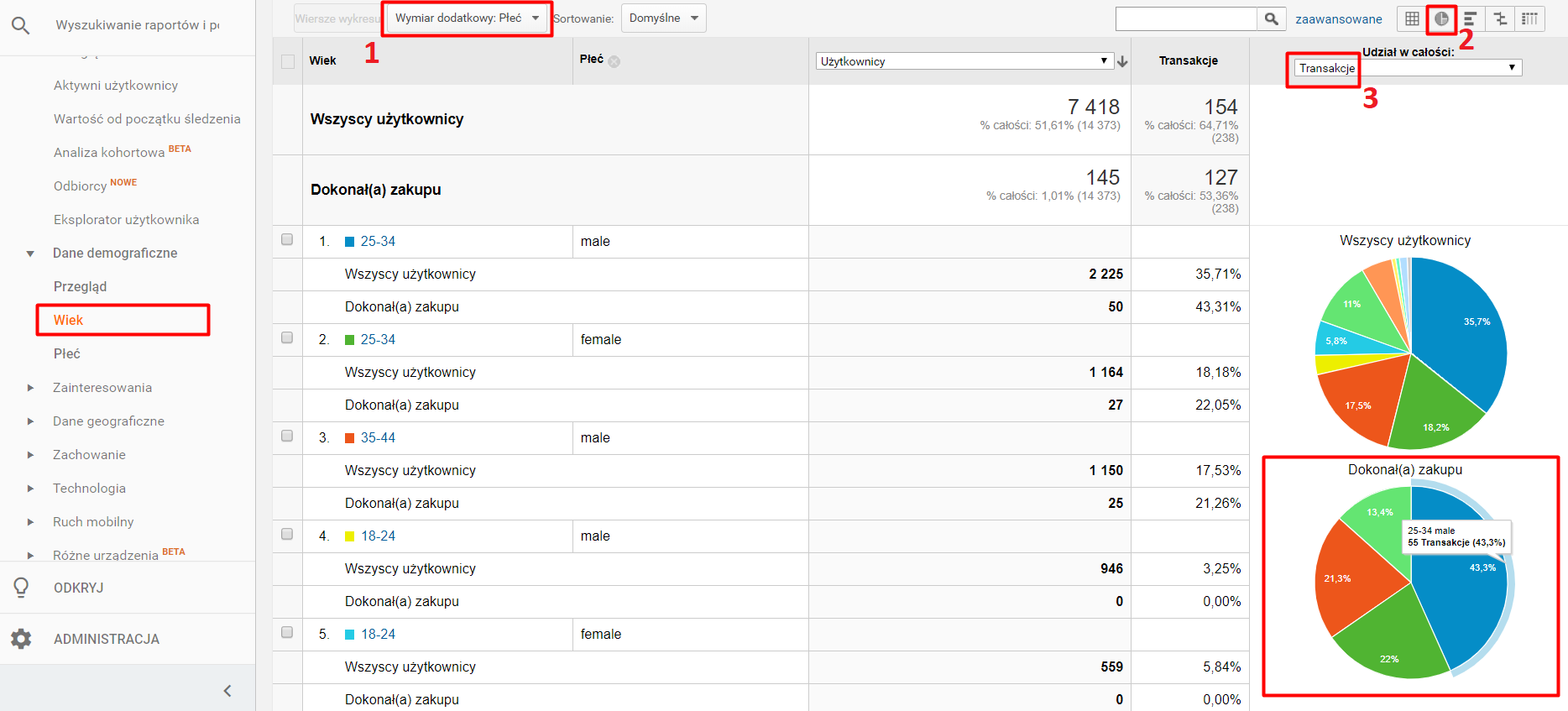Tick the checkbox for row 1, 25-34 male
Viewport: 1568px width, 711px height.
[x=287, y=240]
